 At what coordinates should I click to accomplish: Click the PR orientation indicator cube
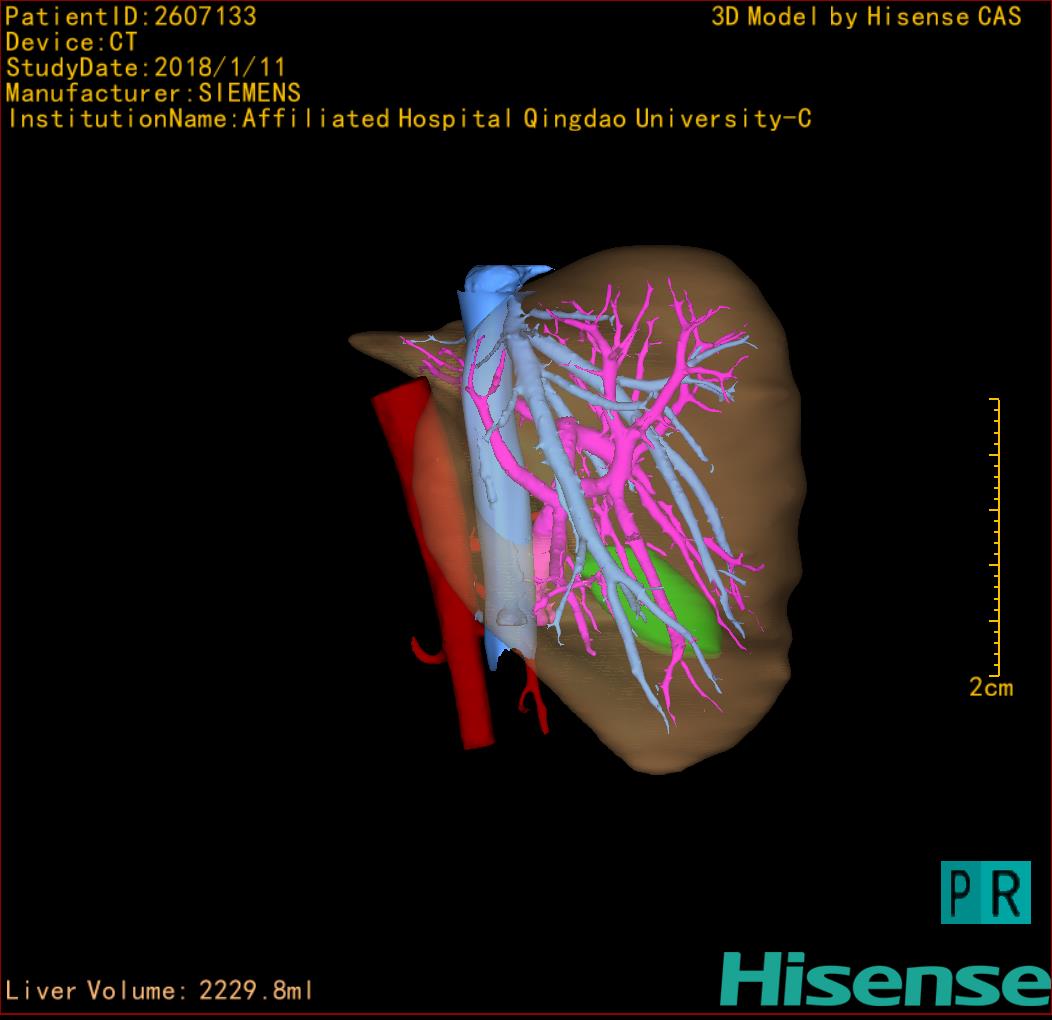[x=986, y=892]
